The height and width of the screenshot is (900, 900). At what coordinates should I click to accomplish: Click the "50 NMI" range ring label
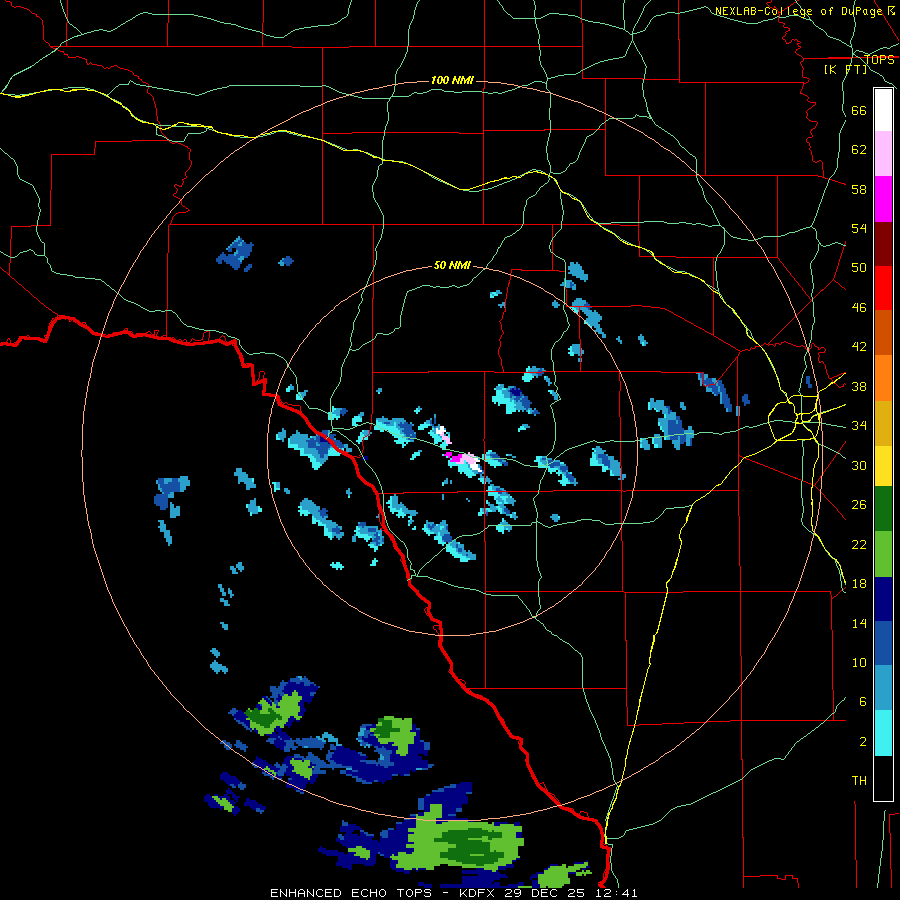(452, 265)
